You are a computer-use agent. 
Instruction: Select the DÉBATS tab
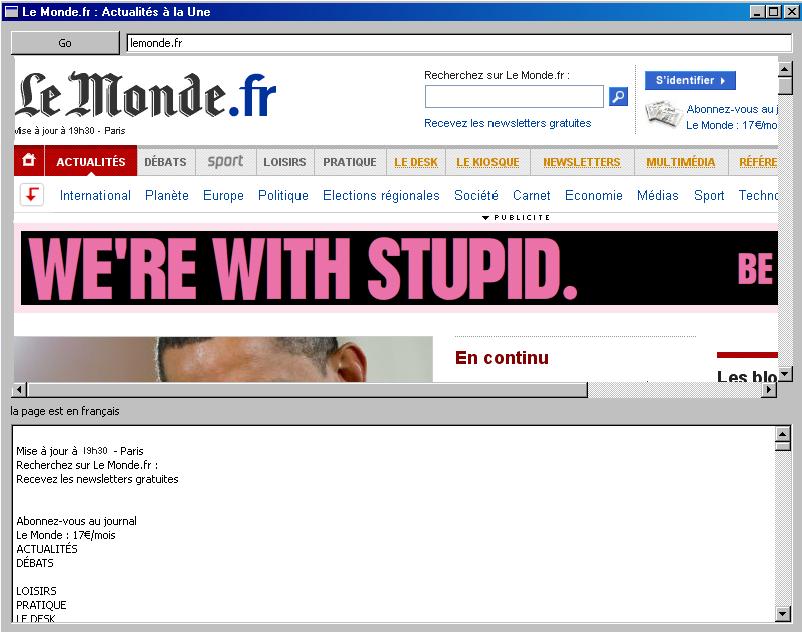(x=165, y=162)
